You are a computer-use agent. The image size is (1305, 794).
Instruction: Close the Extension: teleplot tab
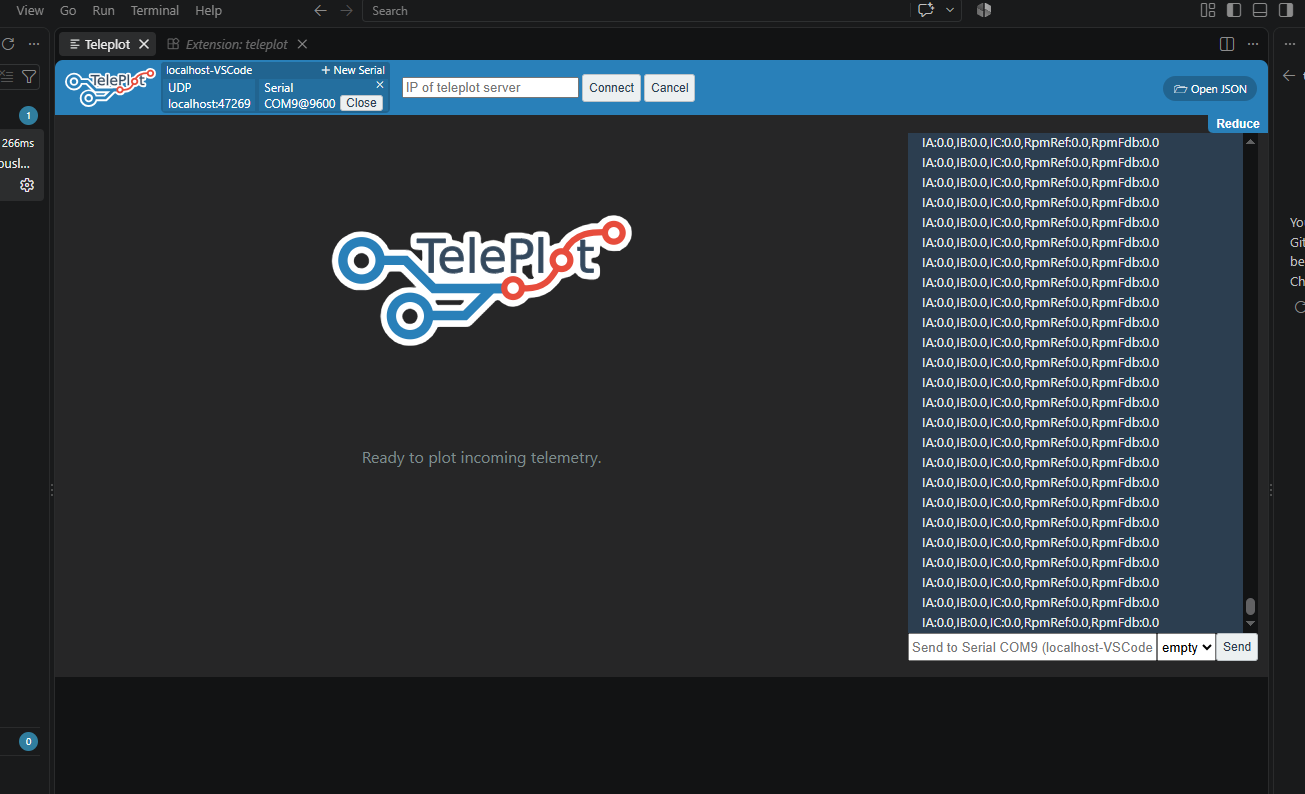[x=302, y=44]
